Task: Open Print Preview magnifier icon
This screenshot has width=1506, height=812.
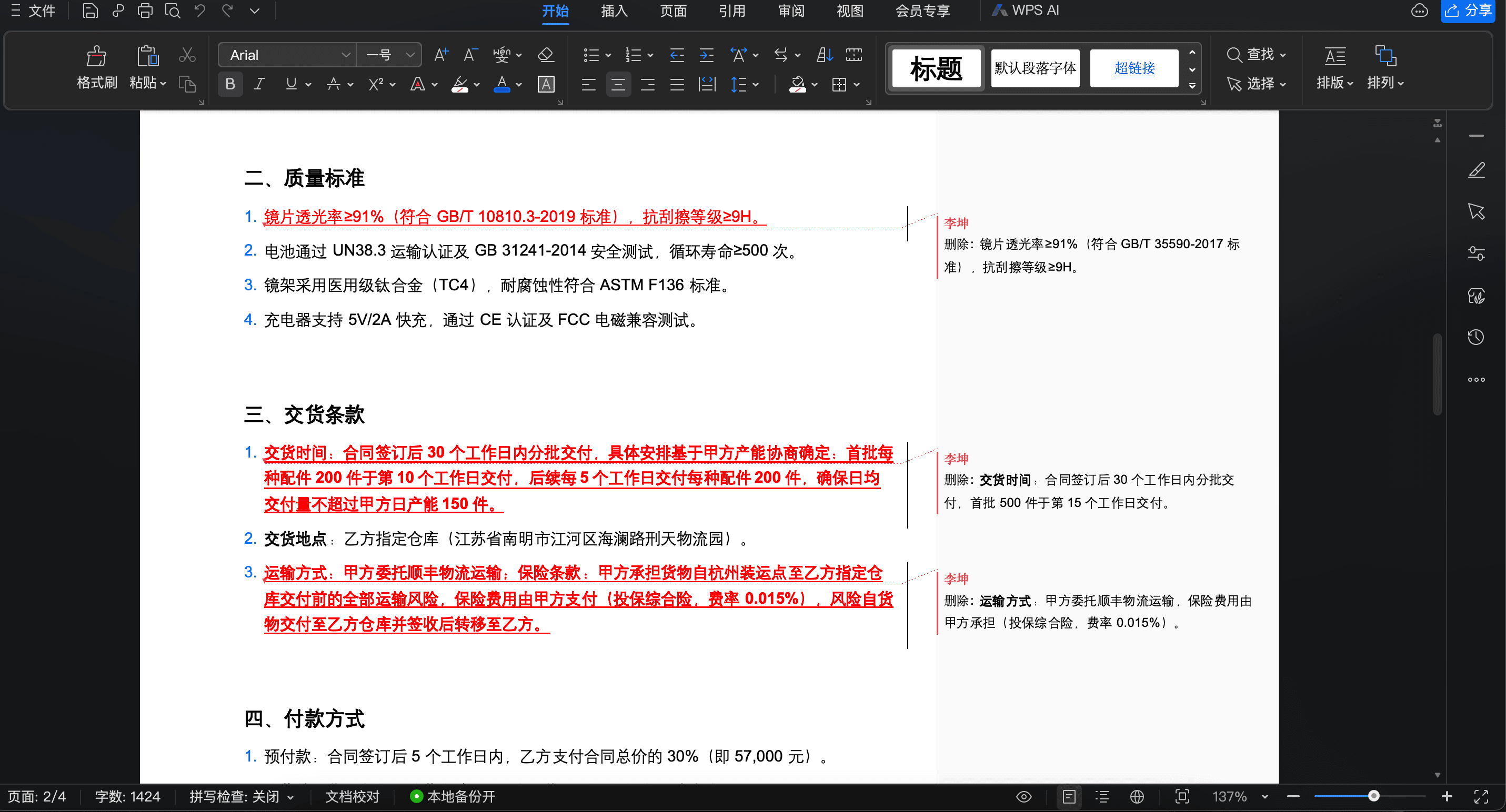Action: 172,11
